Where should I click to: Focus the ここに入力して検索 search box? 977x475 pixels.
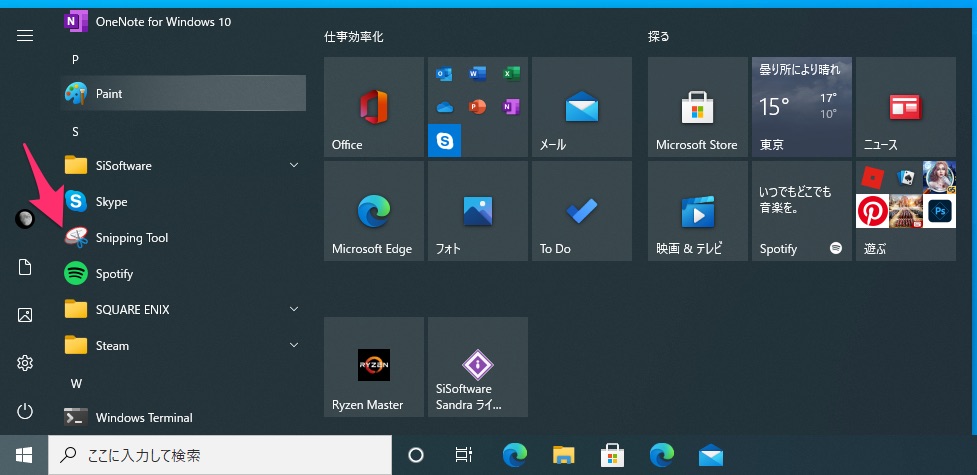pyautogui.click(x=220, y=456)
